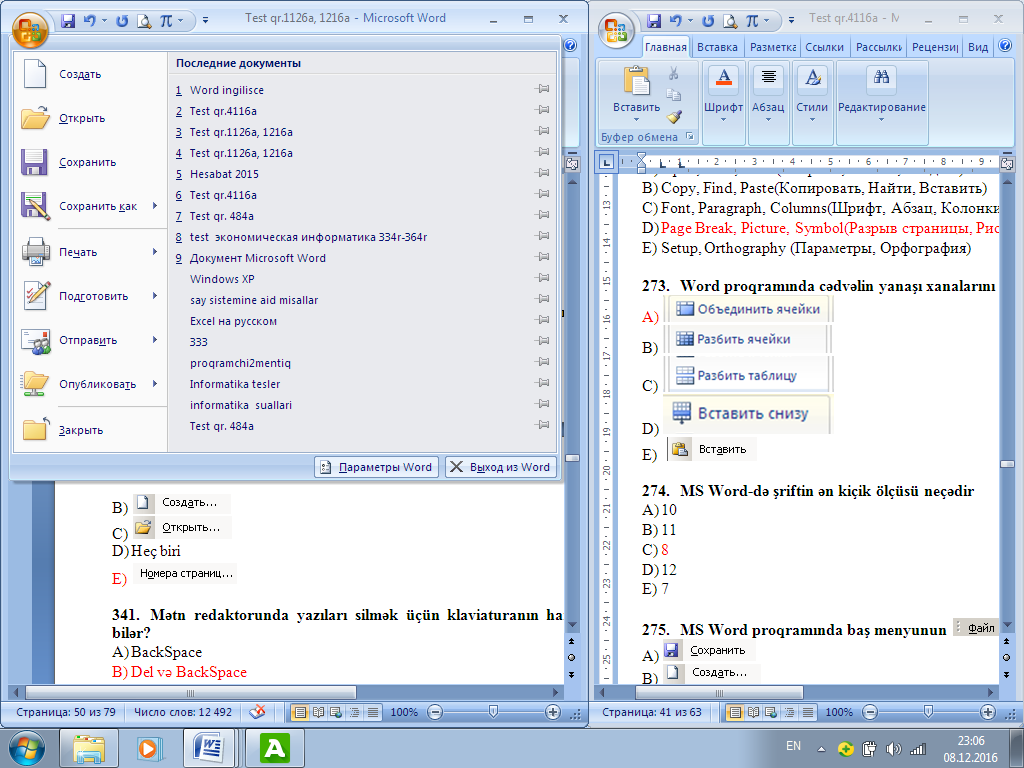Pin the Hesabat 2015 recent document
The width and height of the screenshot is (1024, 768).
tap(542, 174)
